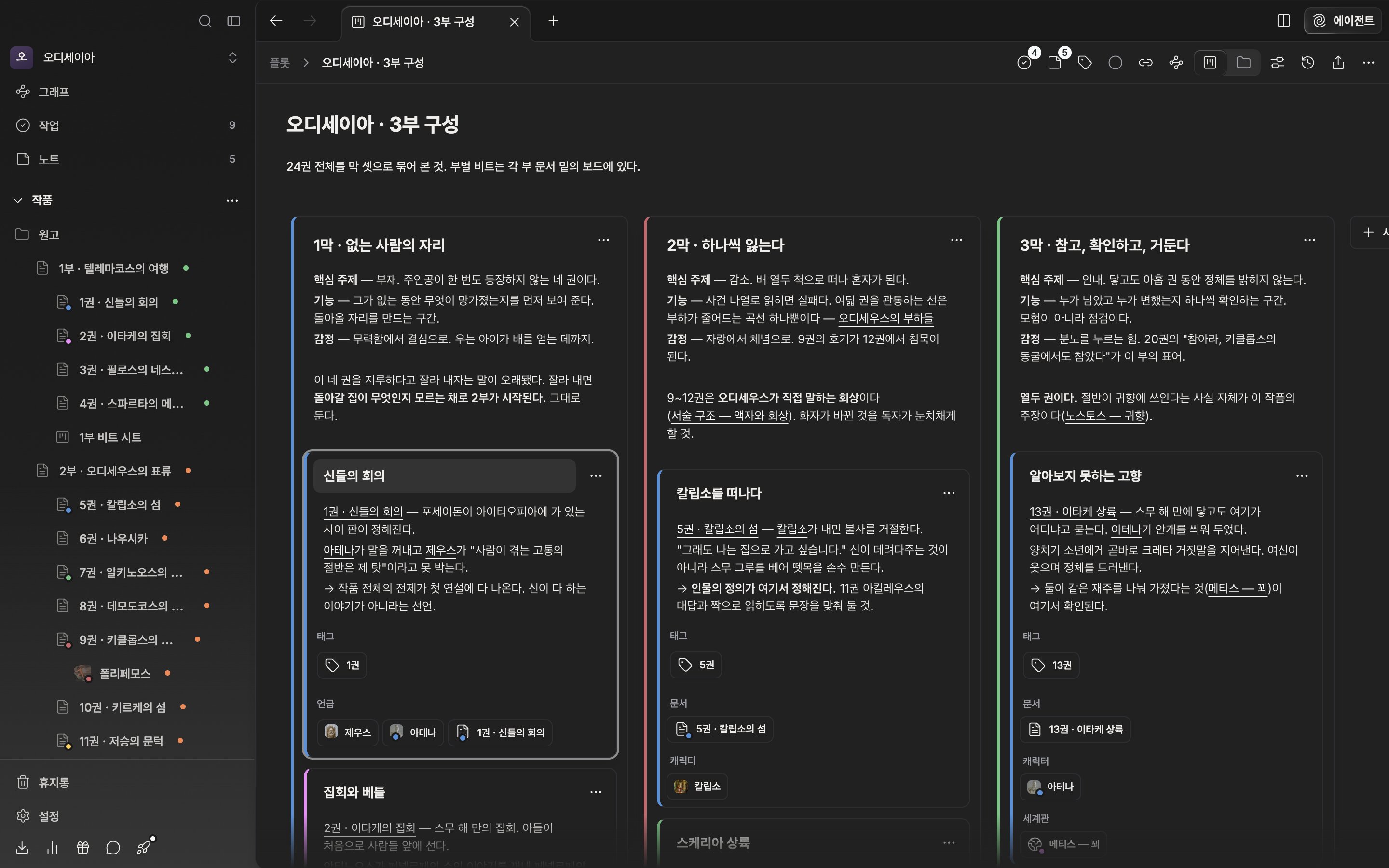Open 3막 · 참고, 확인하고, 거둔다 column options
This screenshot has height=868, width=1389.
click(x=1309, y=240)
